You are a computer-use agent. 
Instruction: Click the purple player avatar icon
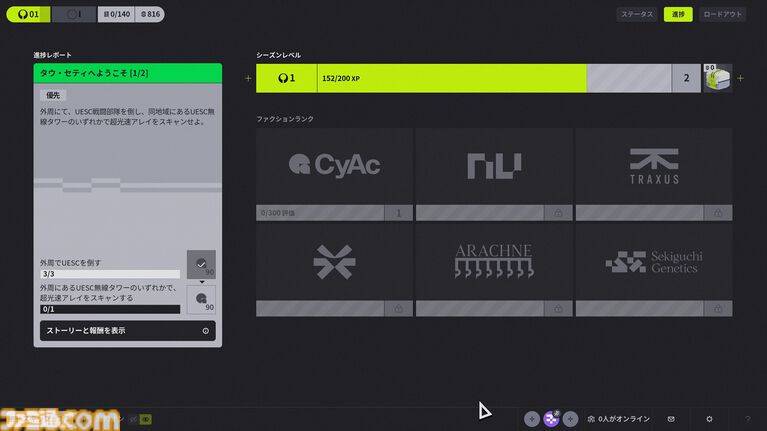click(551, 418)
